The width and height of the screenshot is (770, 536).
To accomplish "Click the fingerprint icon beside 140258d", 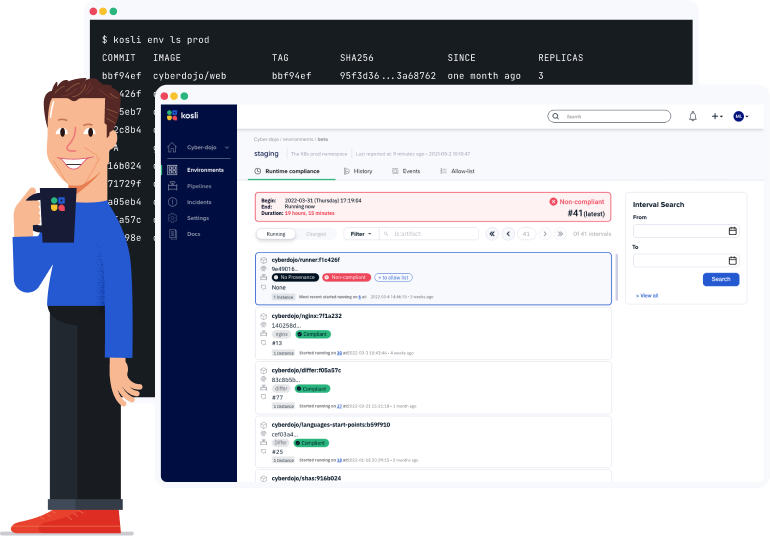I will (x=263, y=325).
